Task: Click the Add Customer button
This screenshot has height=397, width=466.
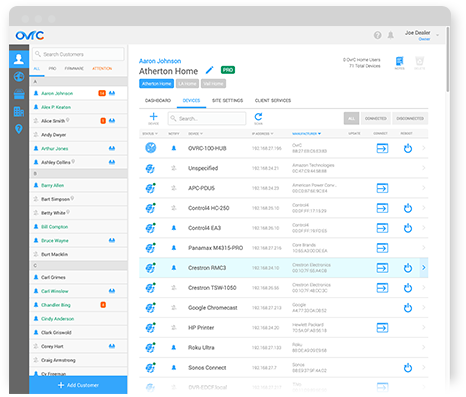Action: click(78, 385)
